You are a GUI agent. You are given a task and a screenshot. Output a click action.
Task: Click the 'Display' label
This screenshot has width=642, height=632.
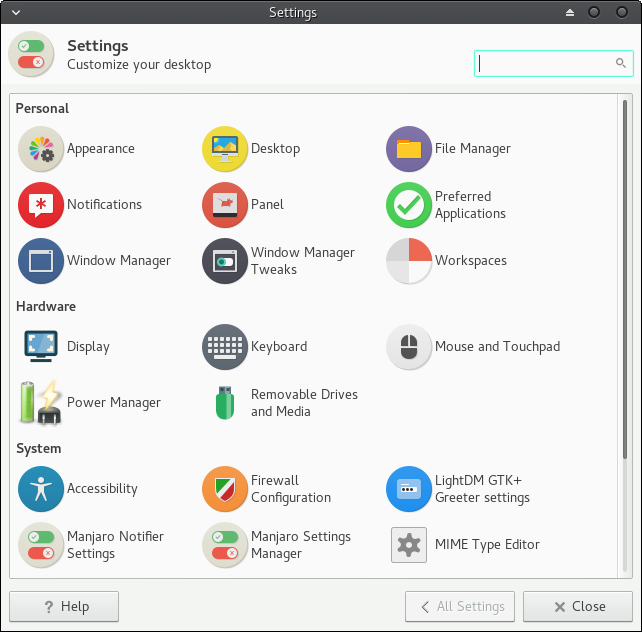click(x=88, y=347)
